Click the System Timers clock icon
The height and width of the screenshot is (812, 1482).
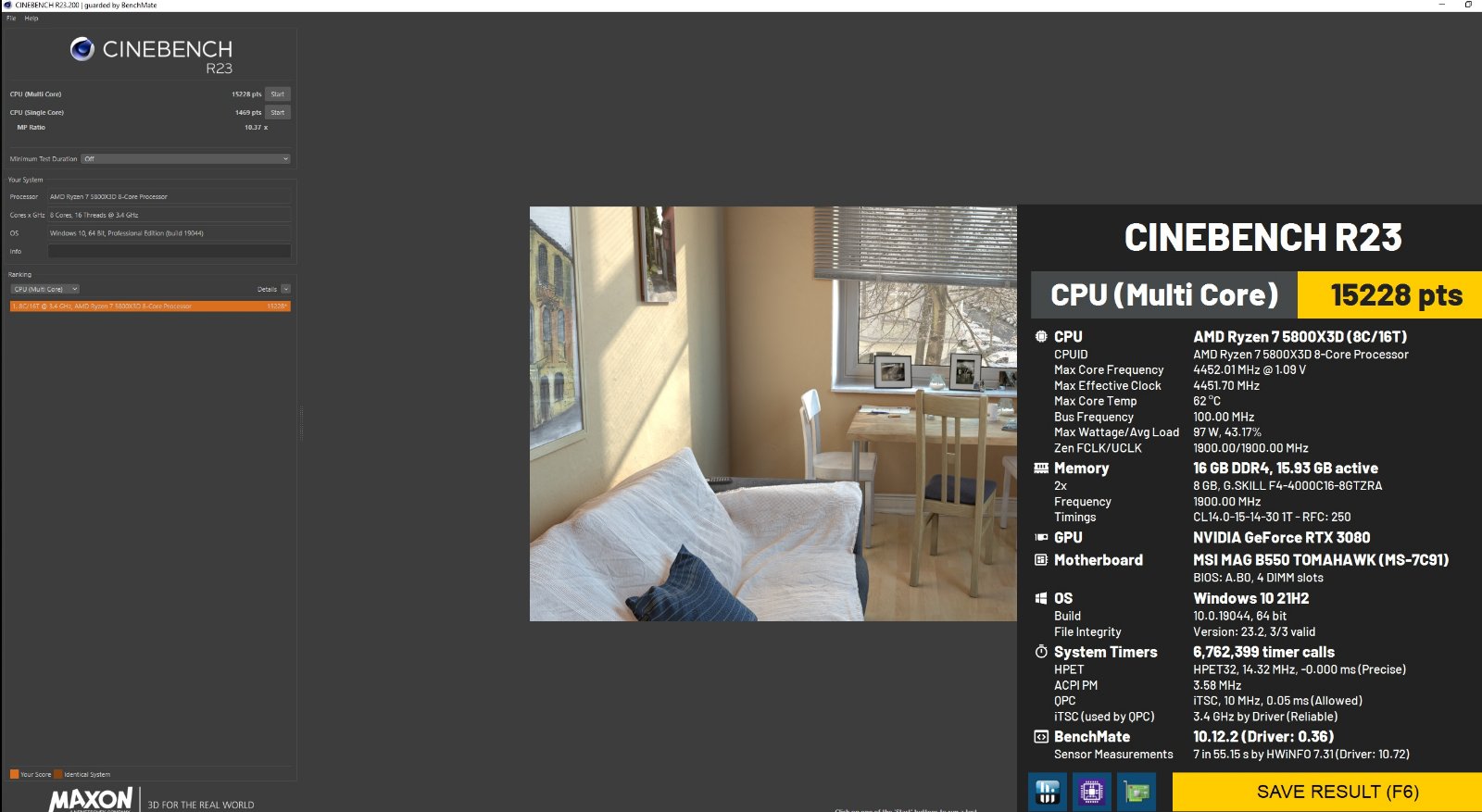tap(1041, 652)
